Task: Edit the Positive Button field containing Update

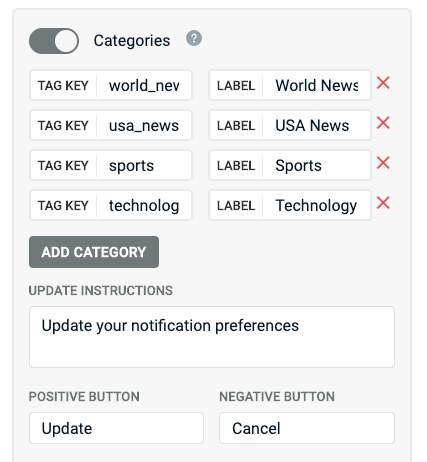Action: tap(116, 428)
